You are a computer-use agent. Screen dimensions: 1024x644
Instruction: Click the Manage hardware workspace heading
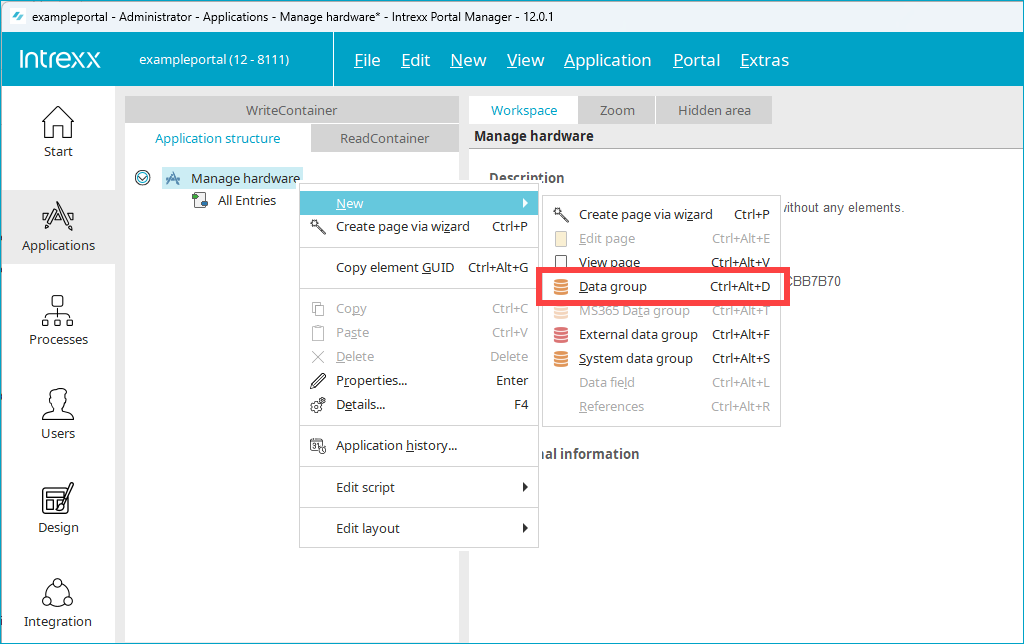pyautogui.click(x=534, y=136)
